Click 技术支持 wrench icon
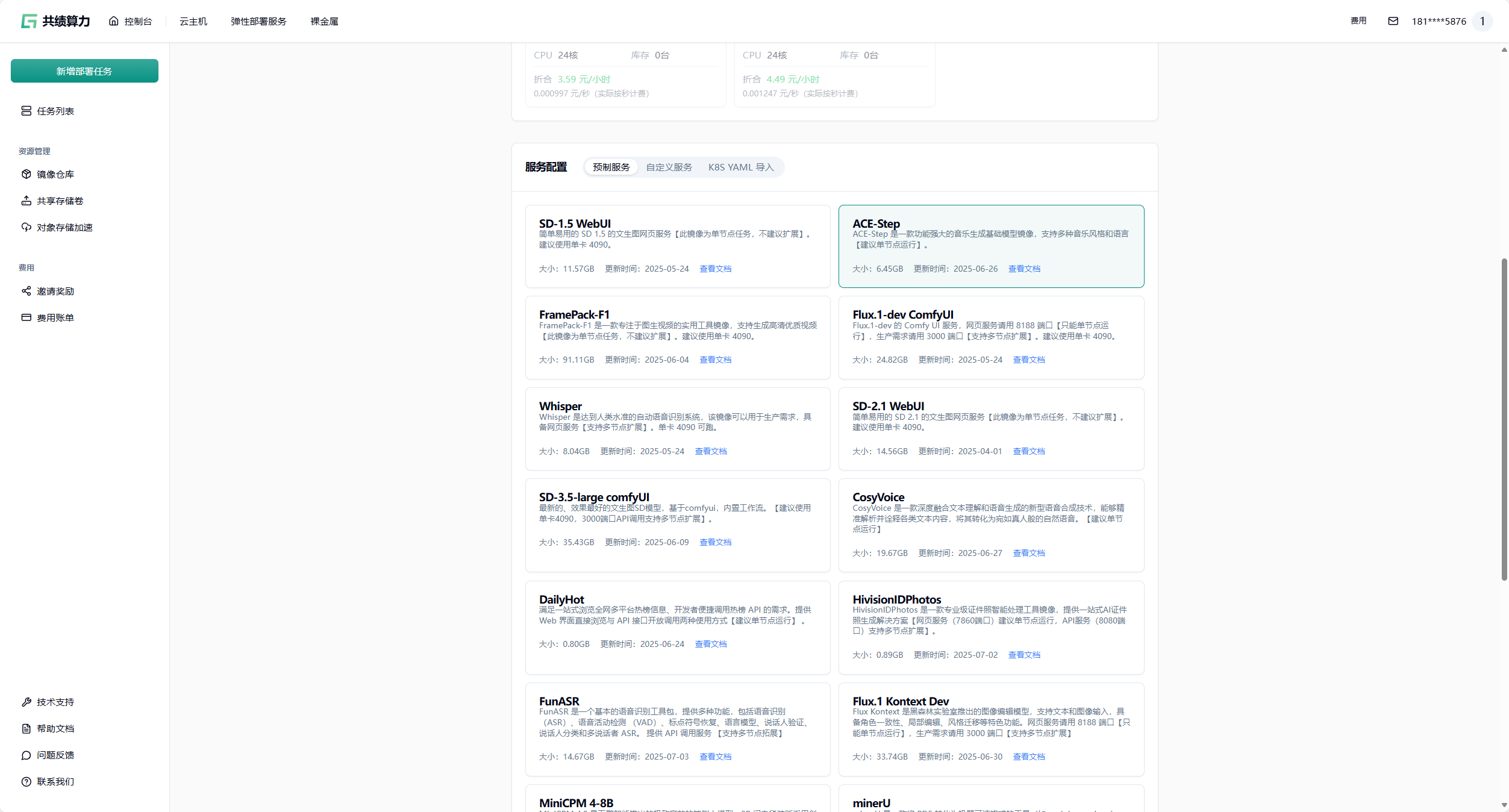1509x812 pixels. click(x=26, y=702)
